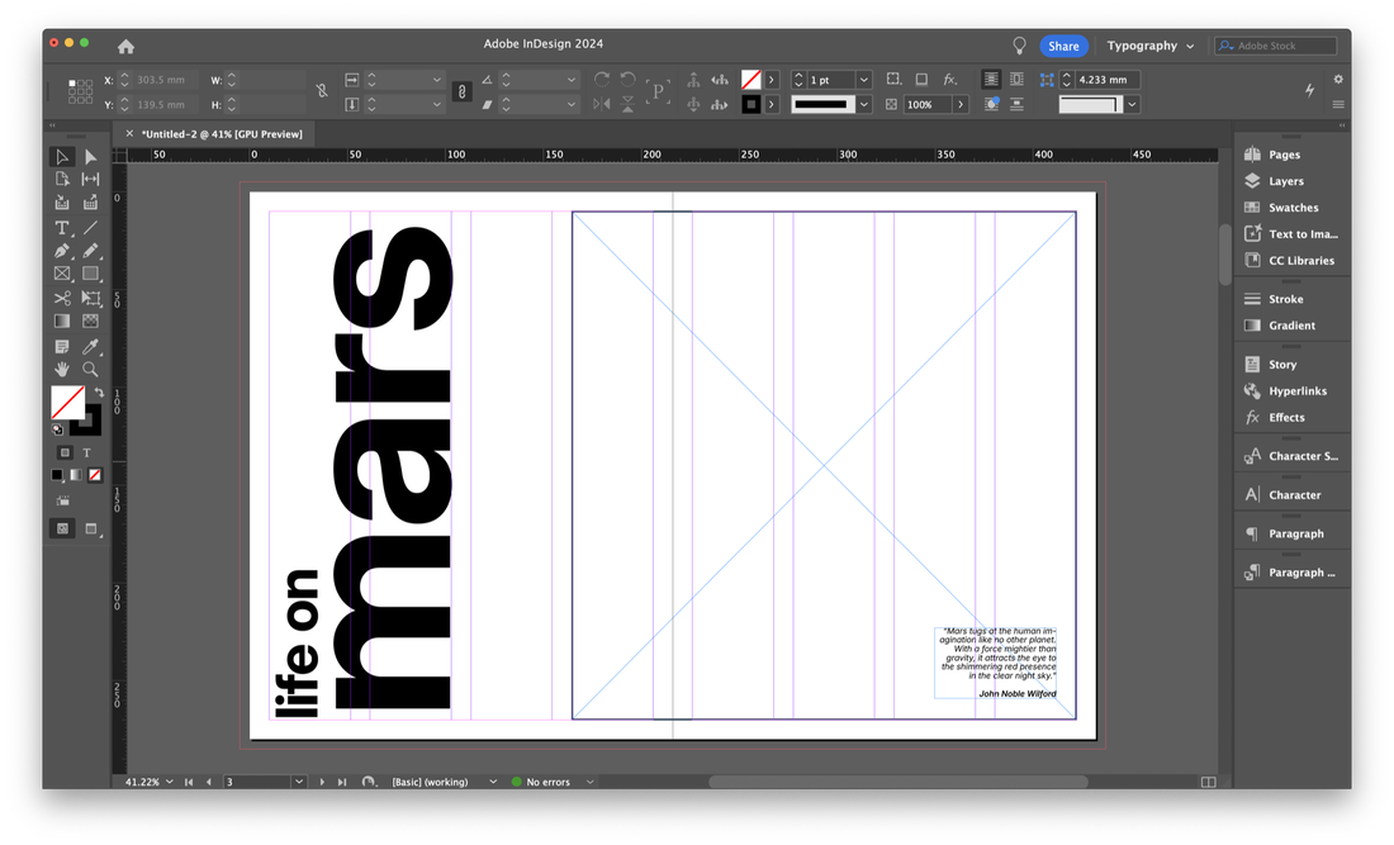Click the fill None swatch in control bar
The width and height of the screenshot is (1394, 845).
[x=751, y=79]
